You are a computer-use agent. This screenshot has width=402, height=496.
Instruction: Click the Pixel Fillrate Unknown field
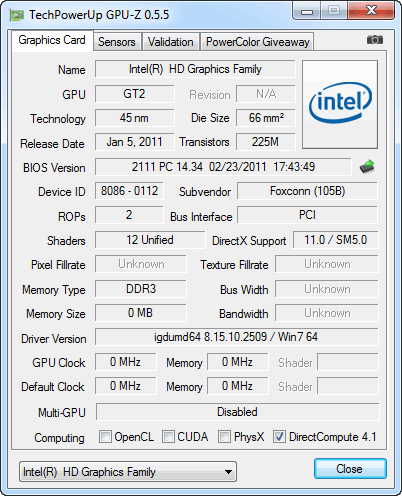click(x=141, y=264)
